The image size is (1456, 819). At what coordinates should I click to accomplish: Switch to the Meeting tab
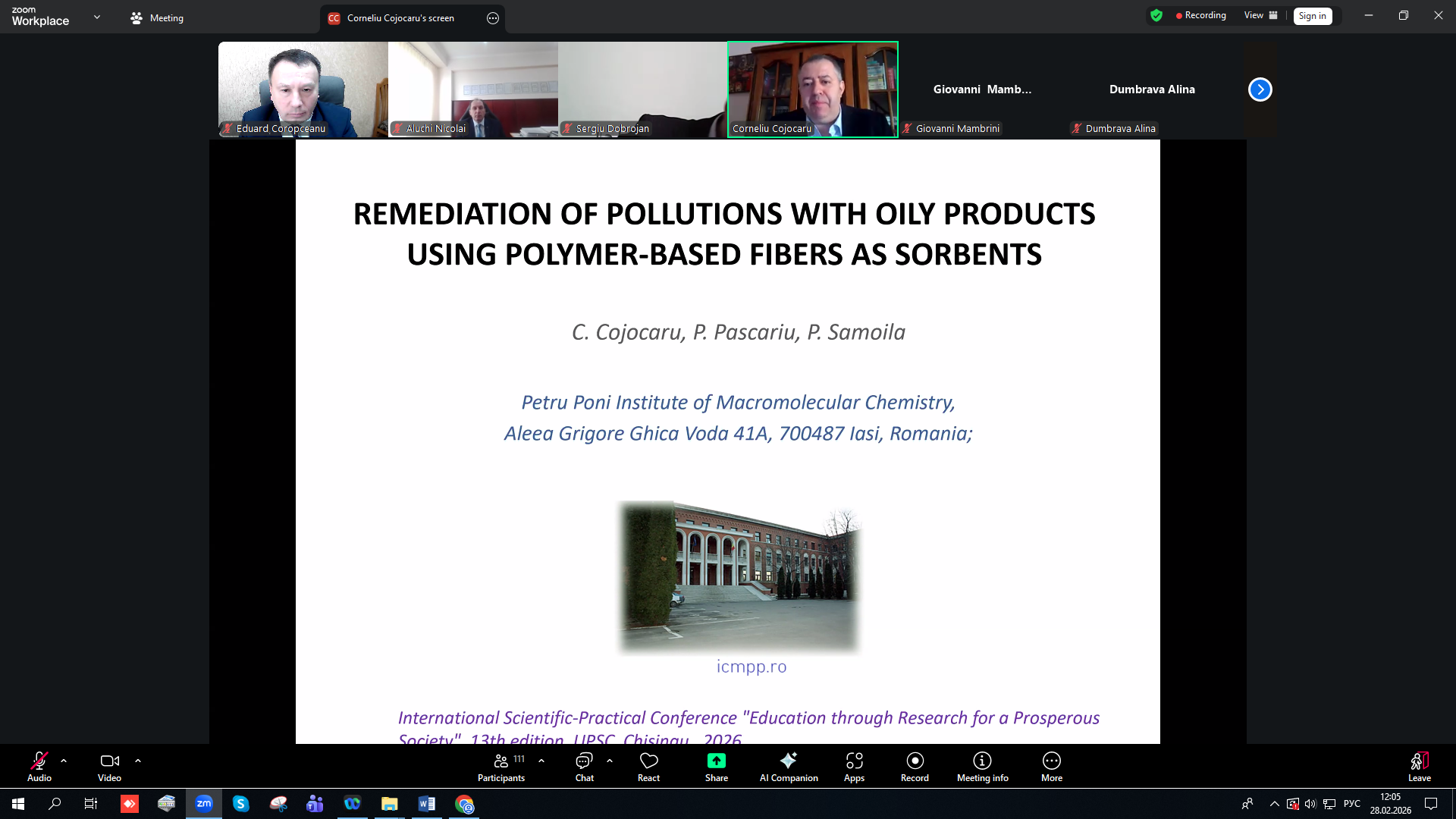click(157, 18)
